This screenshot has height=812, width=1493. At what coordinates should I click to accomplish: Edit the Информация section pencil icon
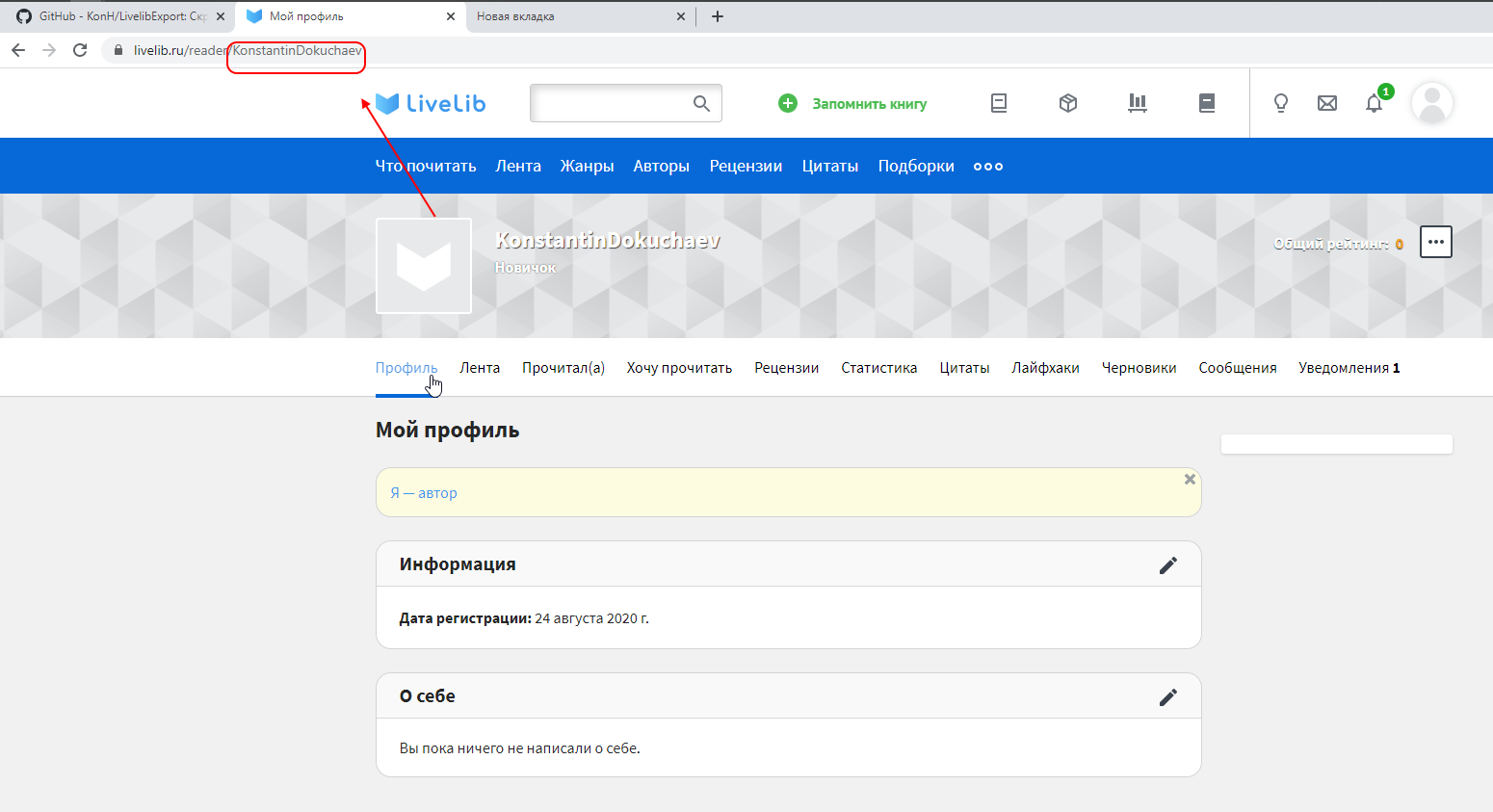click(1168, 565)
